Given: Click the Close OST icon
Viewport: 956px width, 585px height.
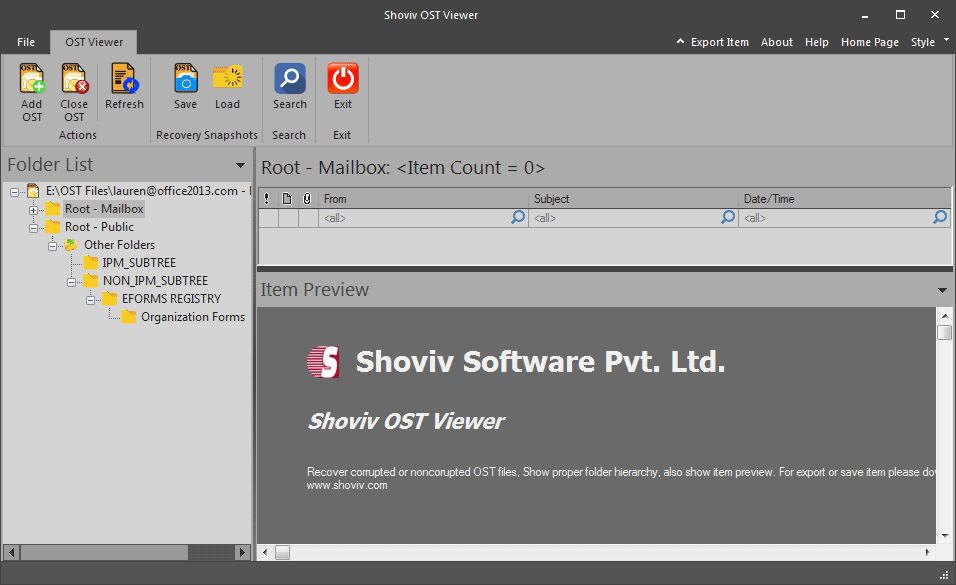Looking at the screenshot, I should click(74, 79).
